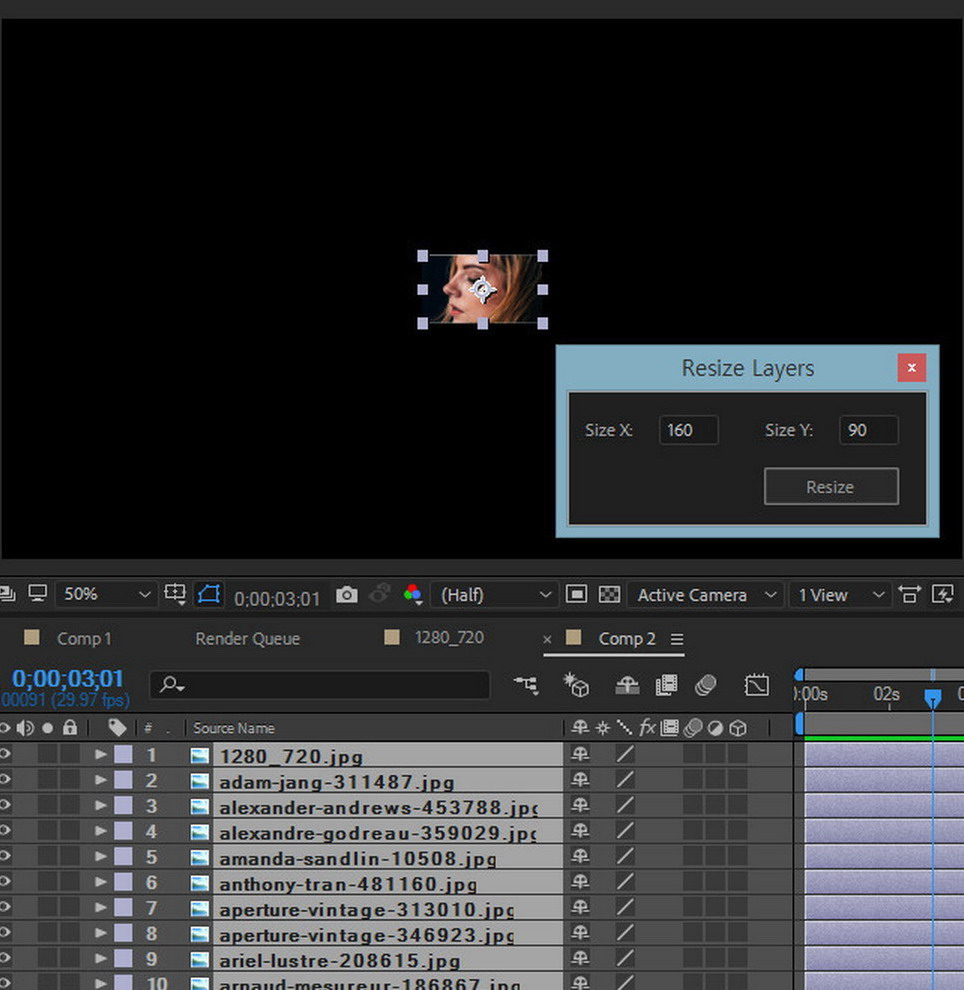Click the solo column header icon

click(47, 728)
